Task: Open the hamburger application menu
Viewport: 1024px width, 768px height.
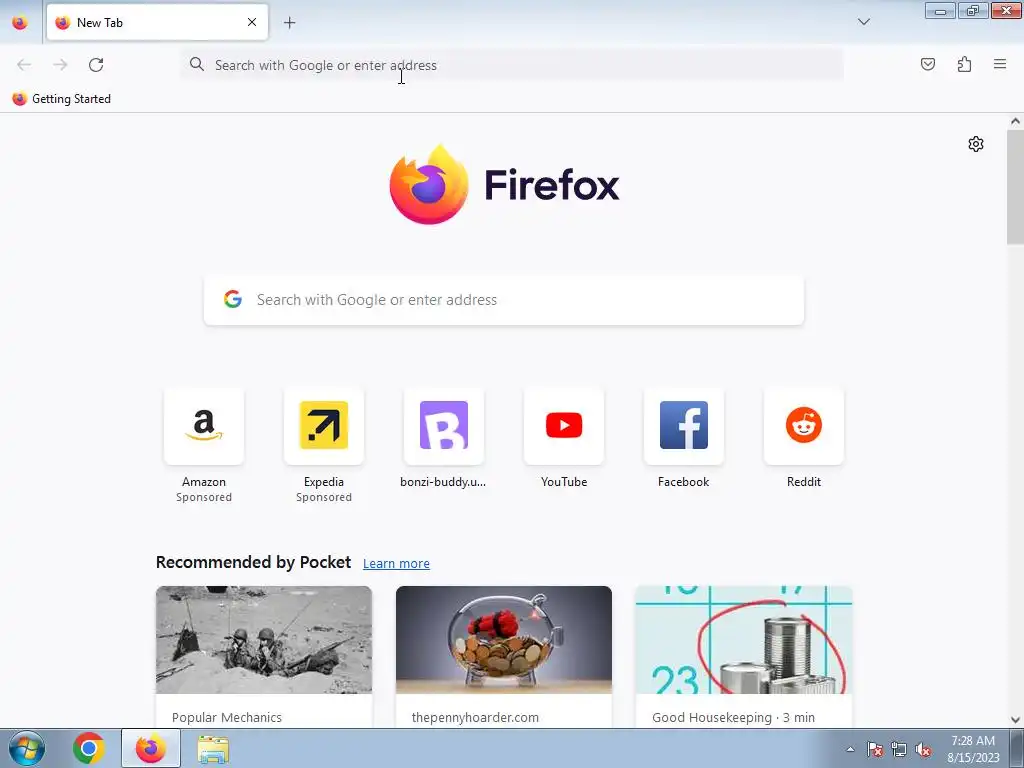Action: tap(1000, 64)
